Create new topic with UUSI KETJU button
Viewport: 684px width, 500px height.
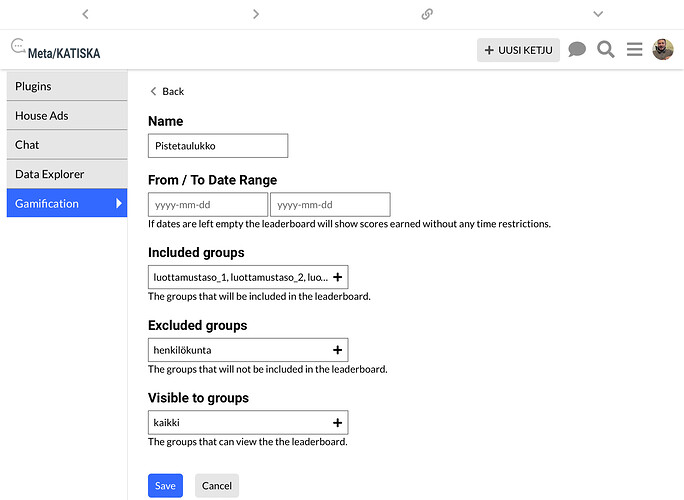pos(518,50)
